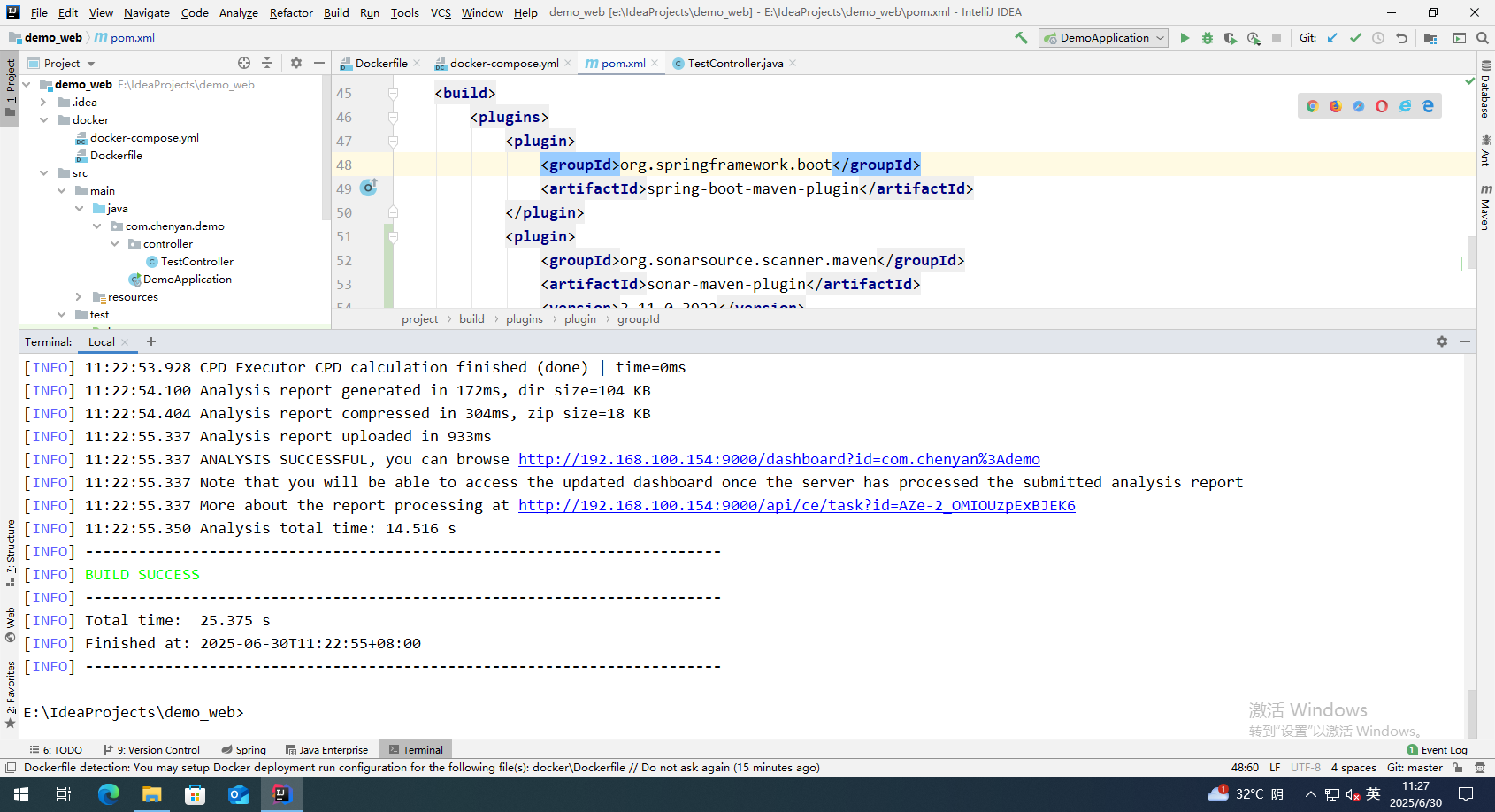Switch to TestController.java editor tab

(x=735, y=63)
